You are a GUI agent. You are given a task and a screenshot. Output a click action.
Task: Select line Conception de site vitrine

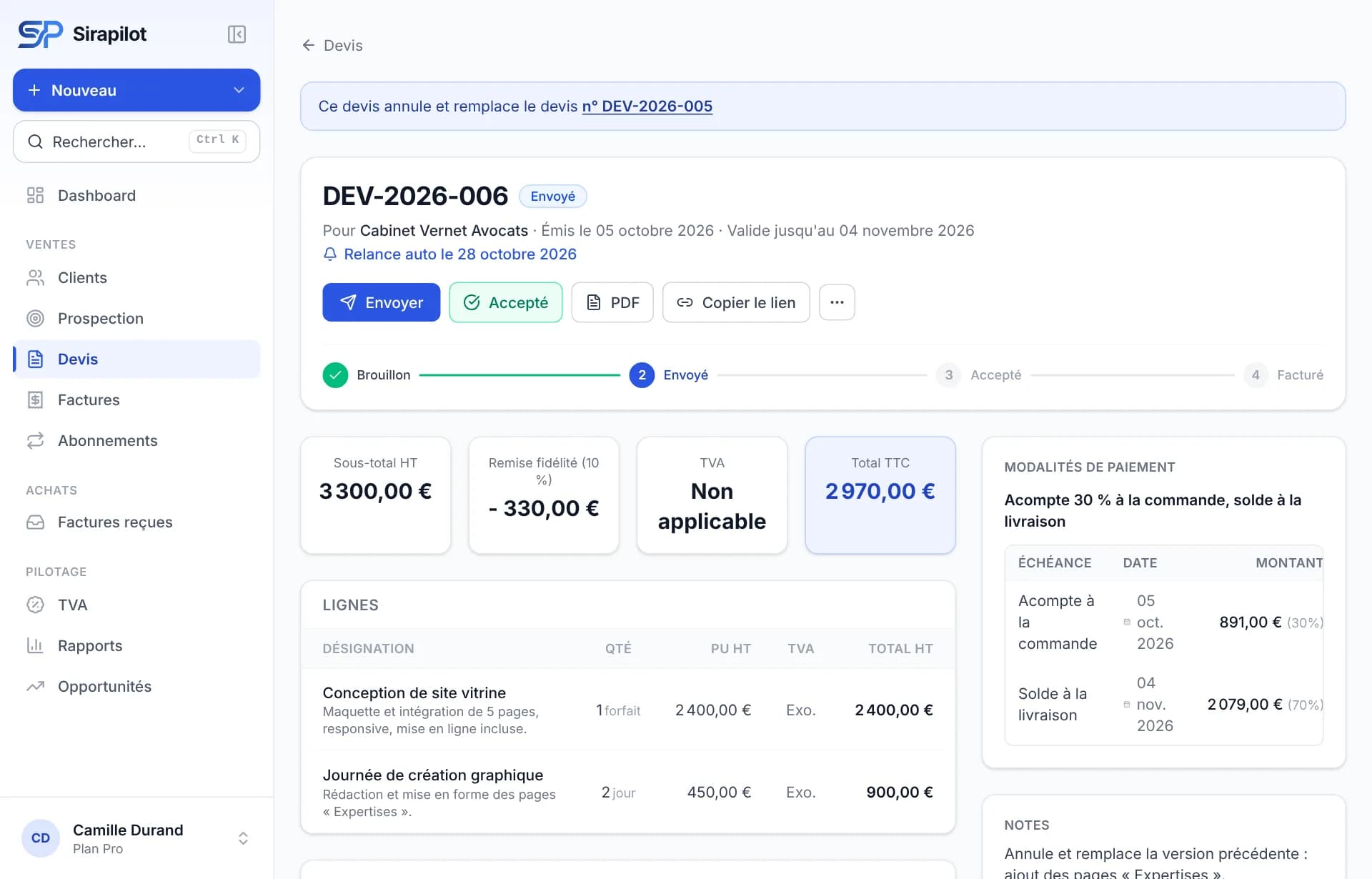point(627,710)
